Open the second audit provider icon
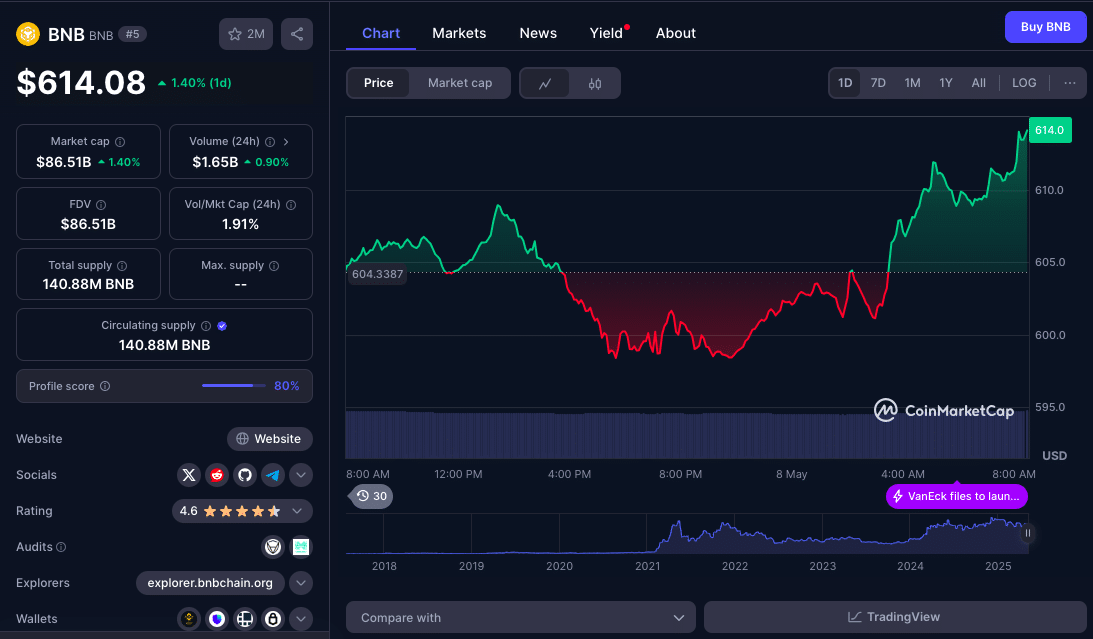 tap(300, 547)
